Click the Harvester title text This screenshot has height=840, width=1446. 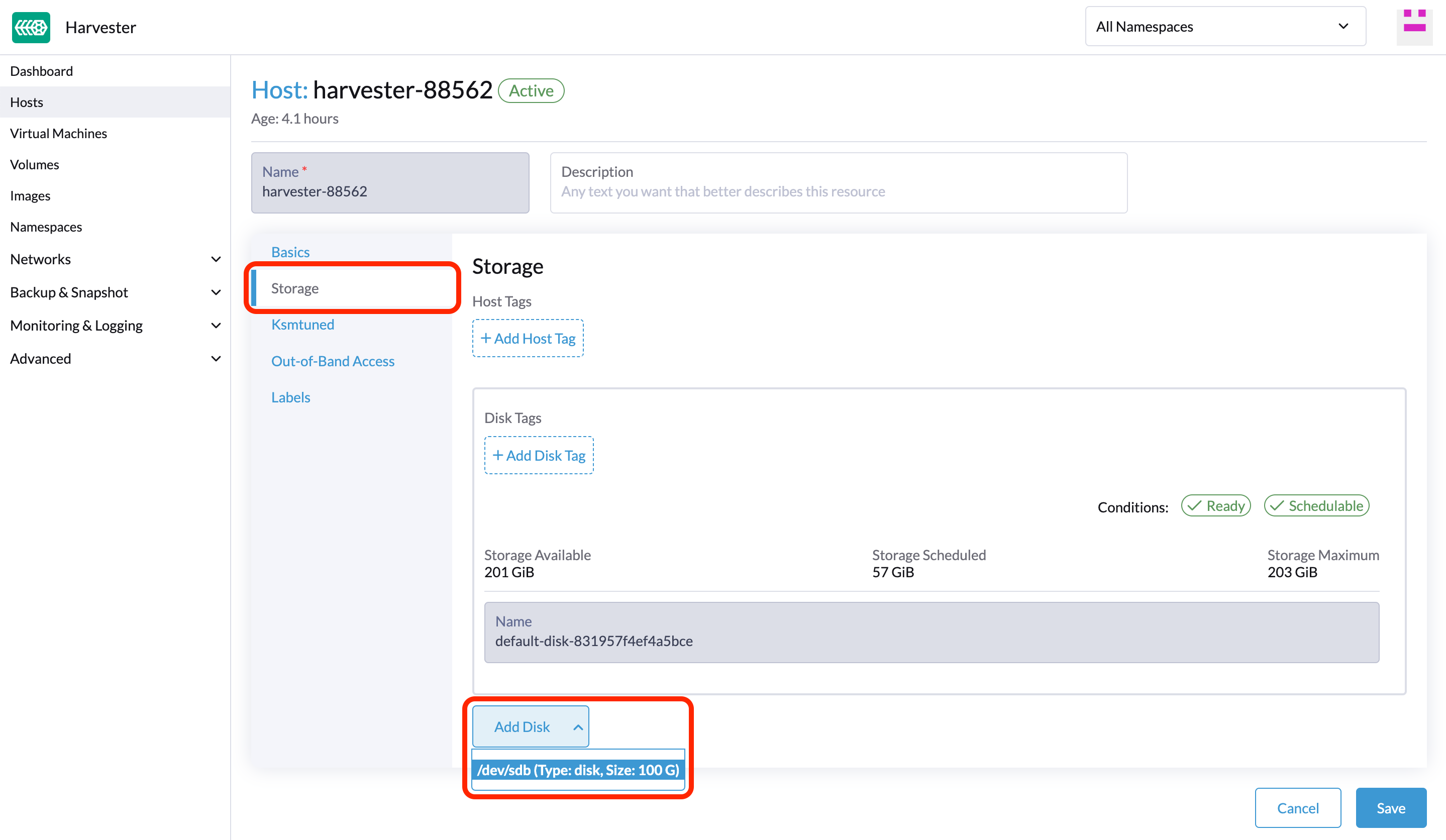[x=100, y=27]
